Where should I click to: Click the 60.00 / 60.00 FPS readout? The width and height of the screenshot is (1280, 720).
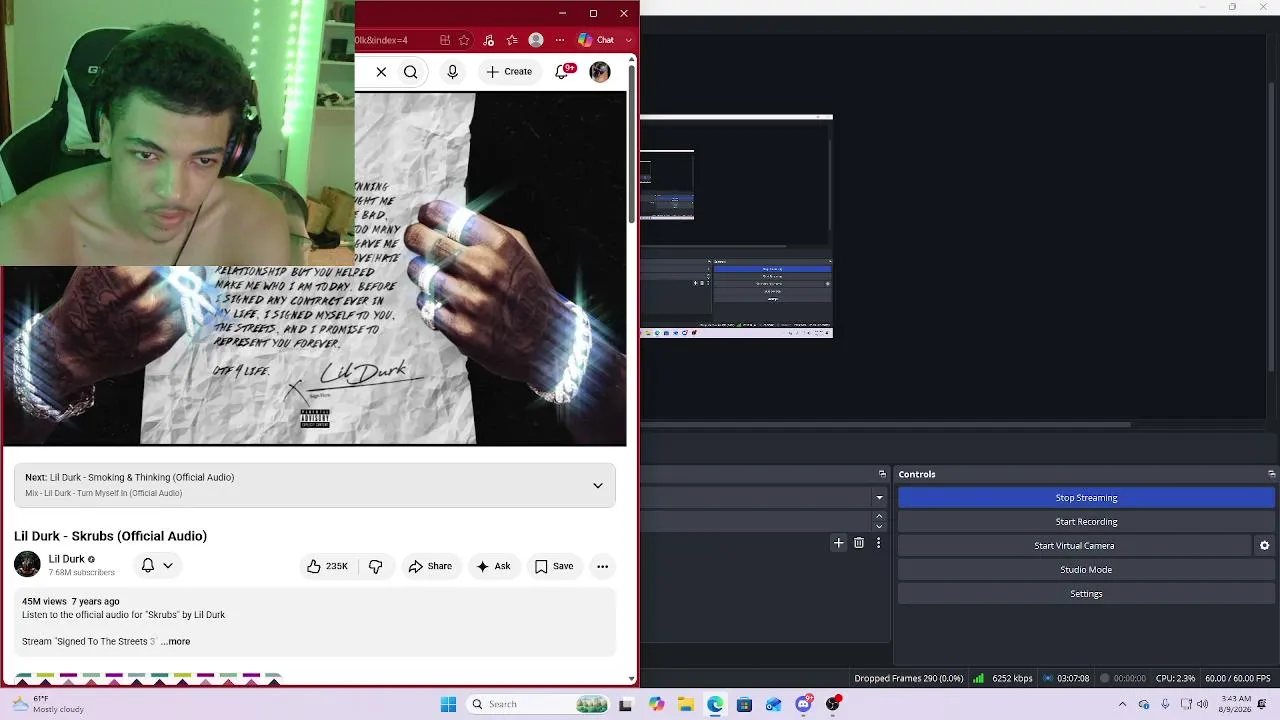coord(1238,678)
